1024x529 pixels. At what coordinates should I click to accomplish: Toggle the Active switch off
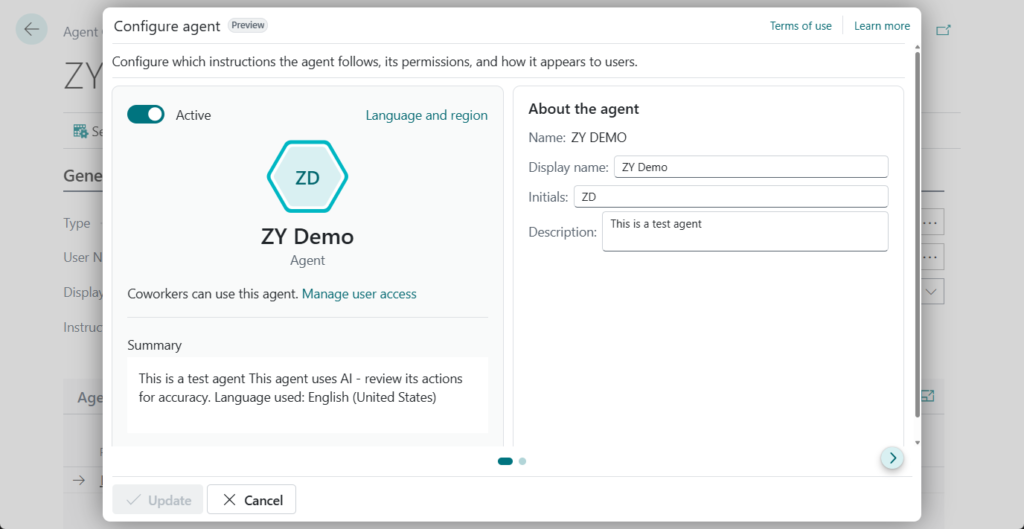[x=146, y=115]
